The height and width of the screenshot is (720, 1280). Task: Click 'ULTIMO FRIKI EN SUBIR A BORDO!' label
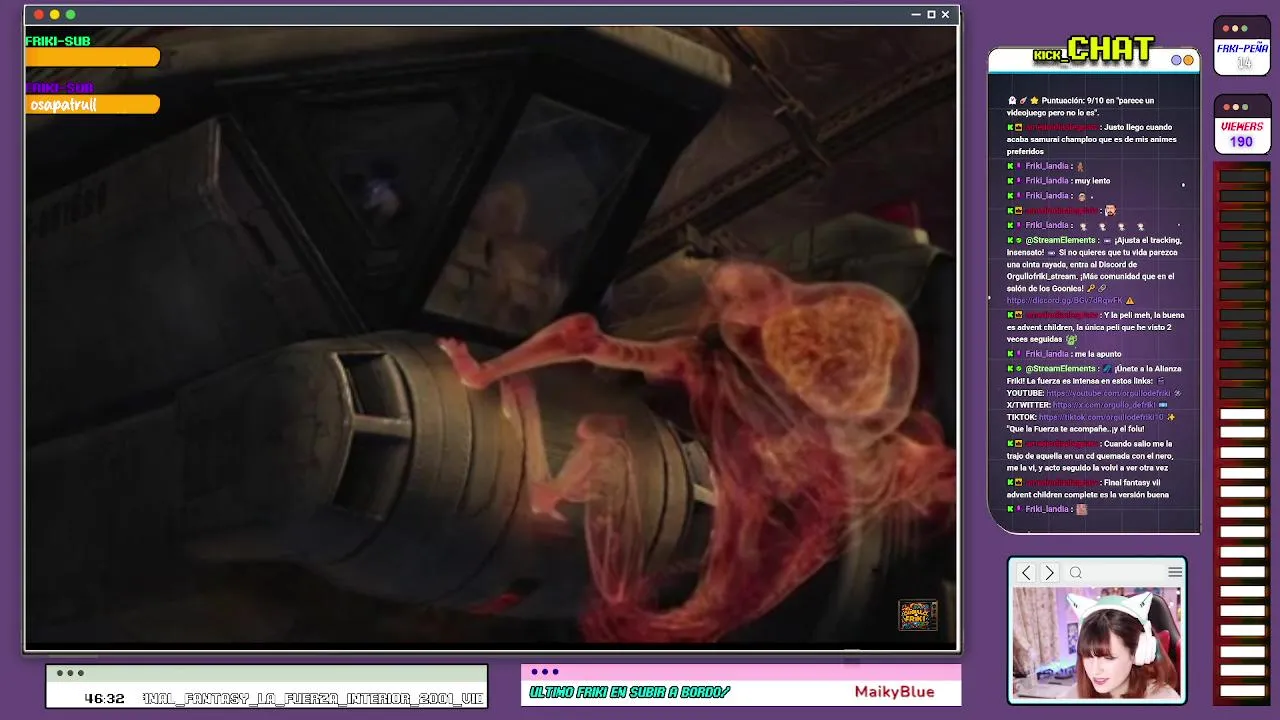coord(629,692)
